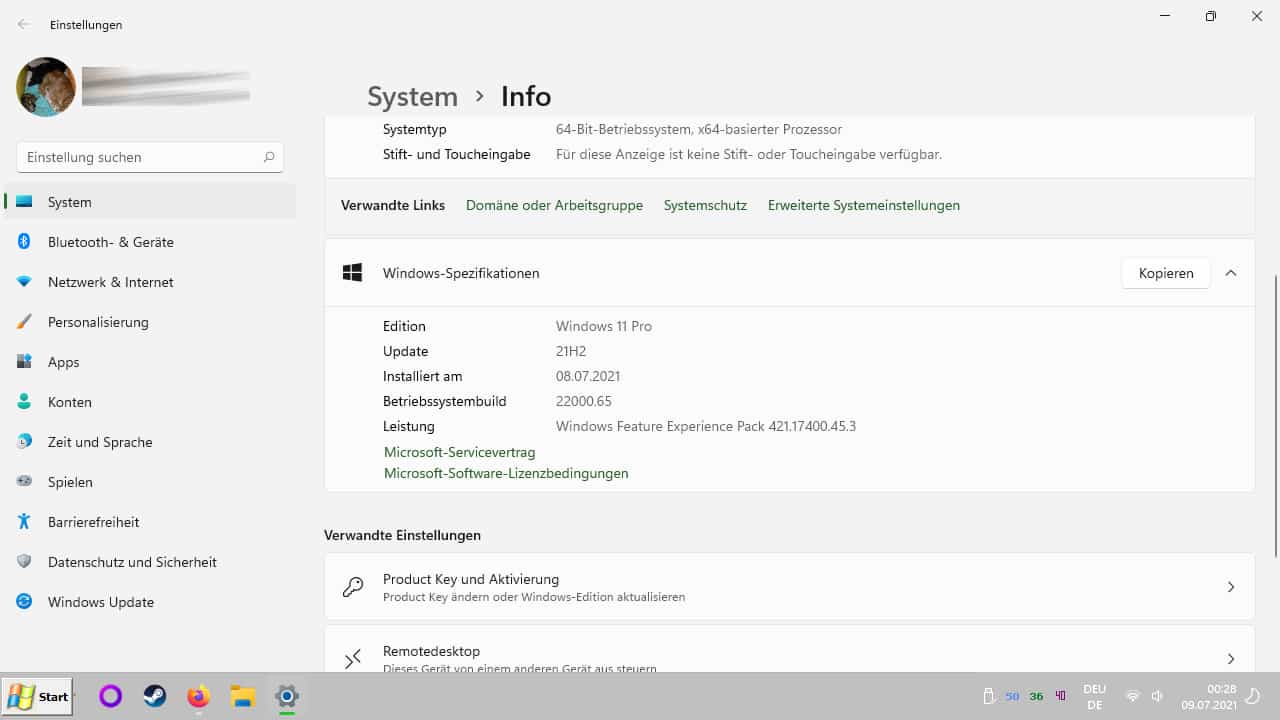The height and width of the screenshot is (720, 1280).
Task: Focus the 'Einstellung suchen' search field
Action: tap(150, 157)
